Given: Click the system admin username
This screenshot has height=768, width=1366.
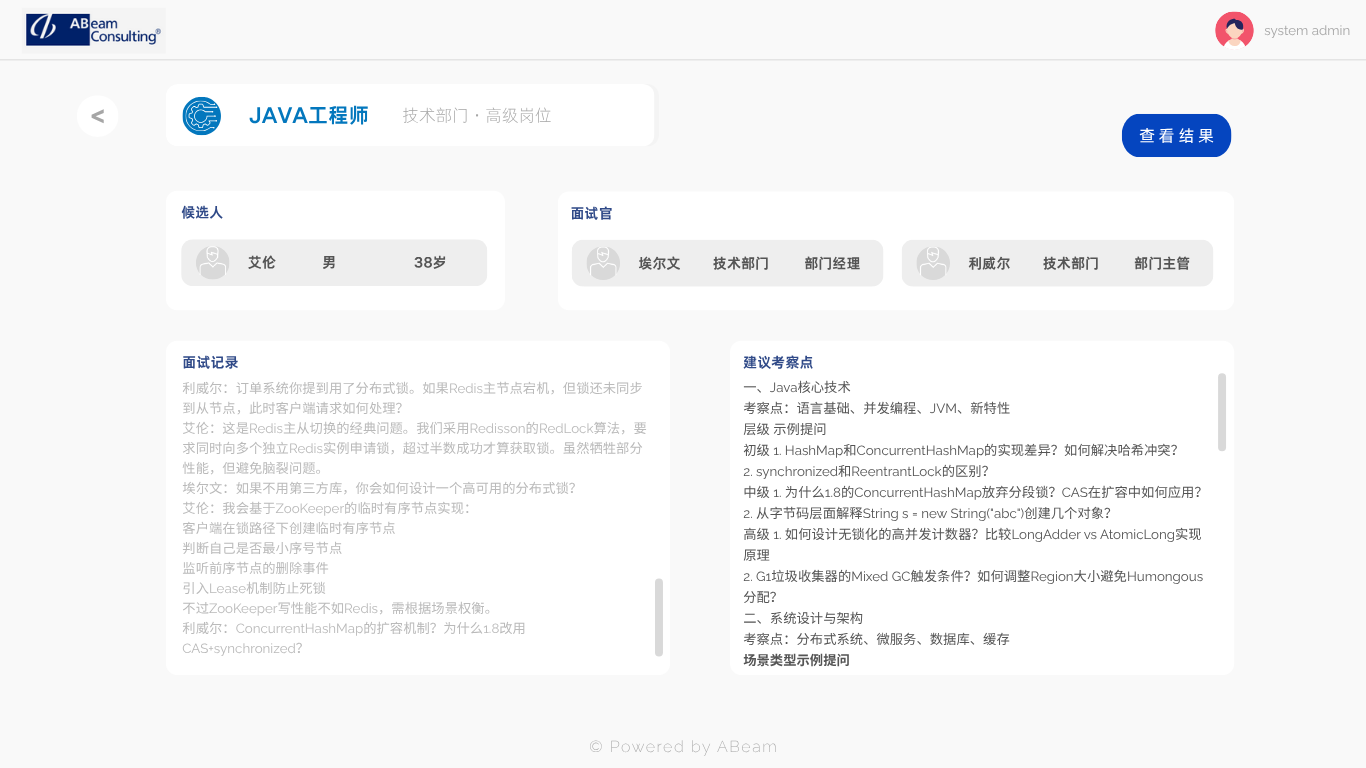Looking at the screenshot, I should 1307,31.
